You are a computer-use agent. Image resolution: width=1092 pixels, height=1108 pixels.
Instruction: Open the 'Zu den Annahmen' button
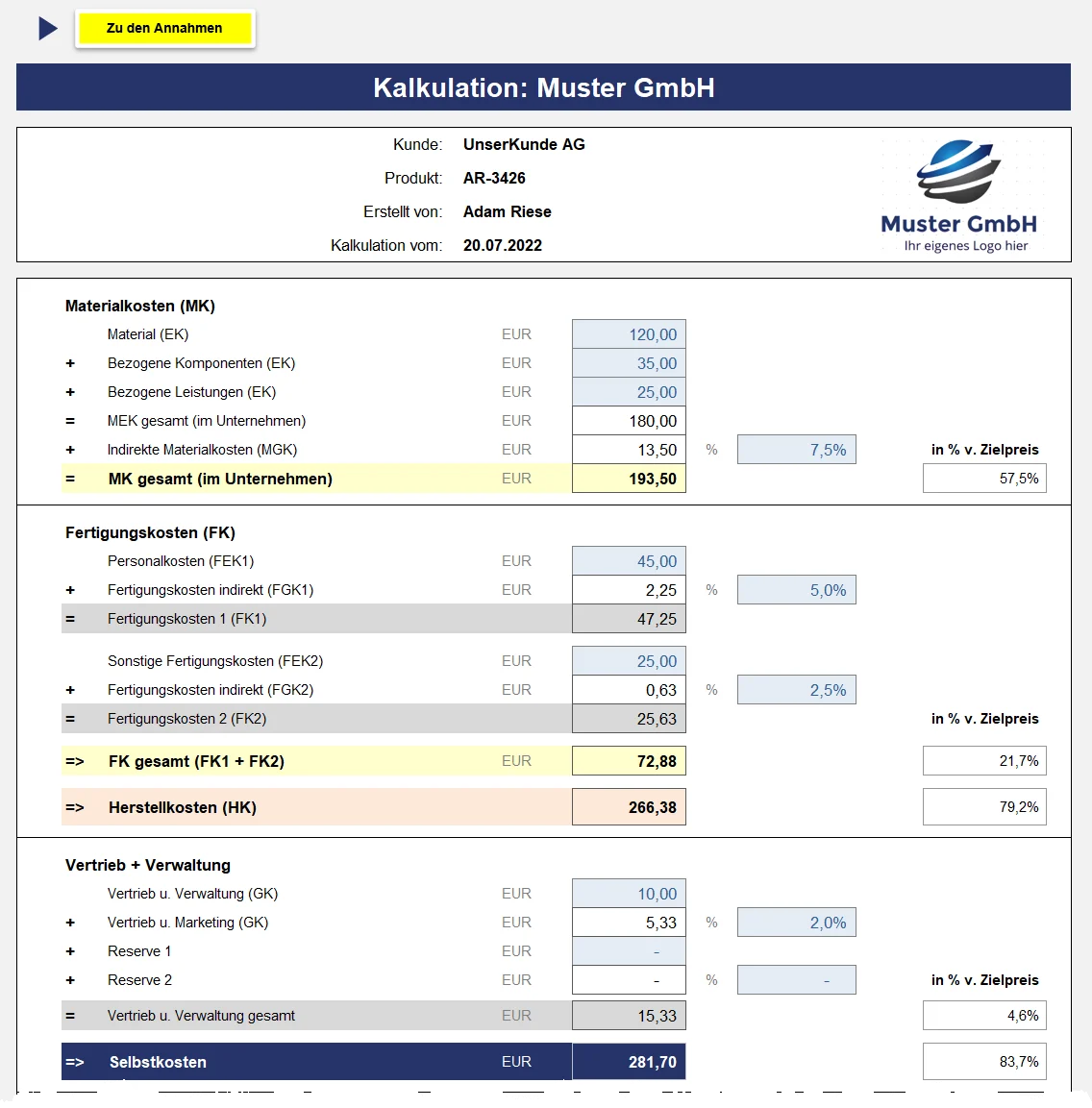[164, 28]
